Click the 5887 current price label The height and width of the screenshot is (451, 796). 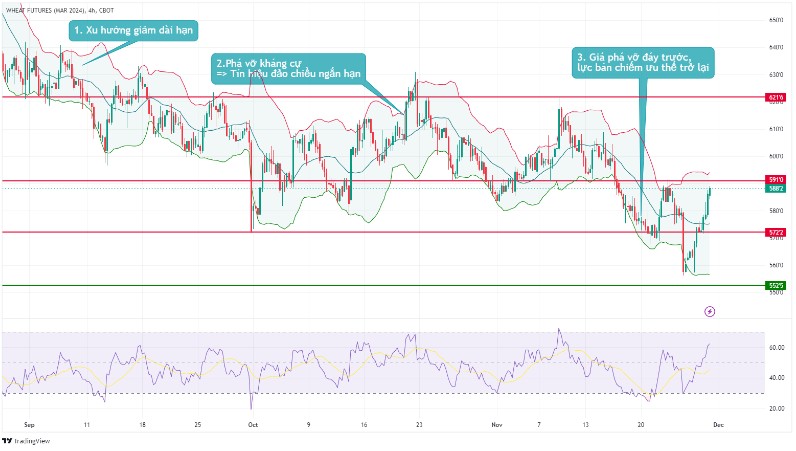[x=775, y=188]
